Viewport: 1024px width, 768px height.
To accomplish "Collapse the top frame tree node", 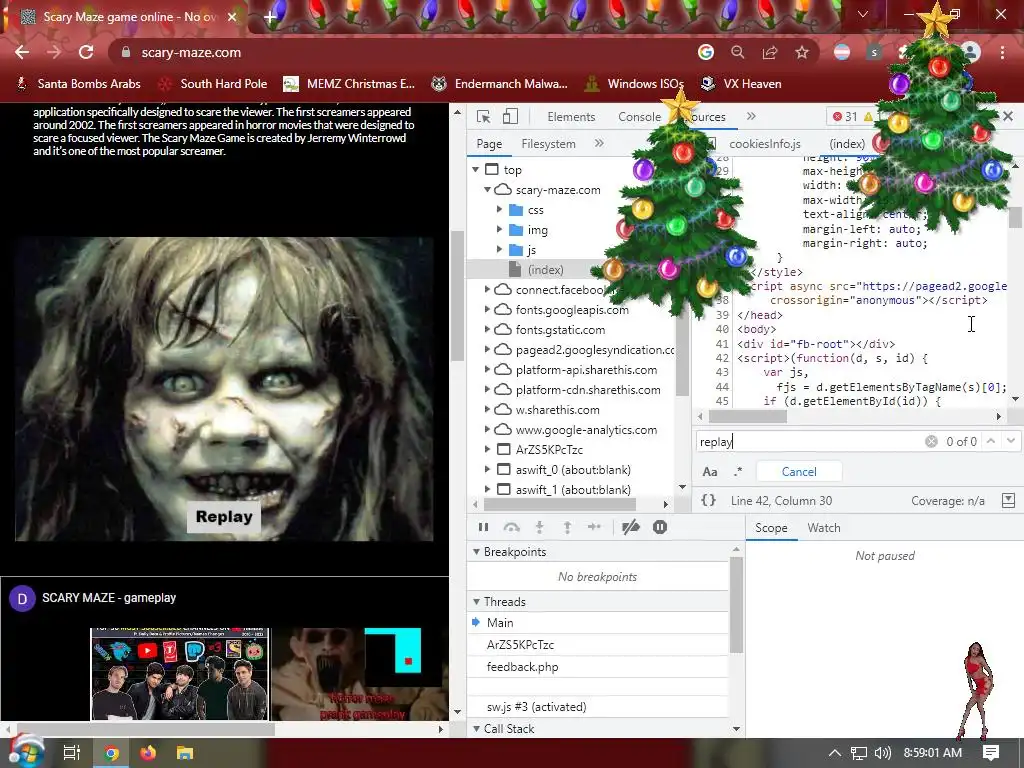I will point(475,169).
